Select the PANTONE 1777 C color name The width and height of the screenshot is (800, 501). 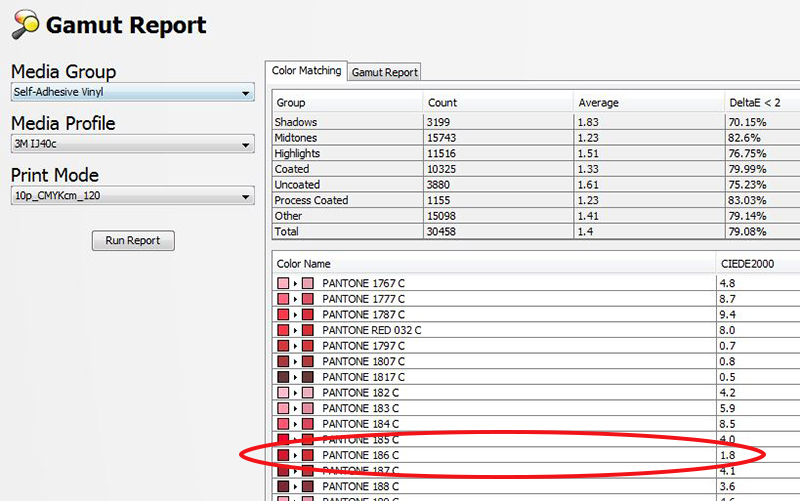[x=363, y=299]
